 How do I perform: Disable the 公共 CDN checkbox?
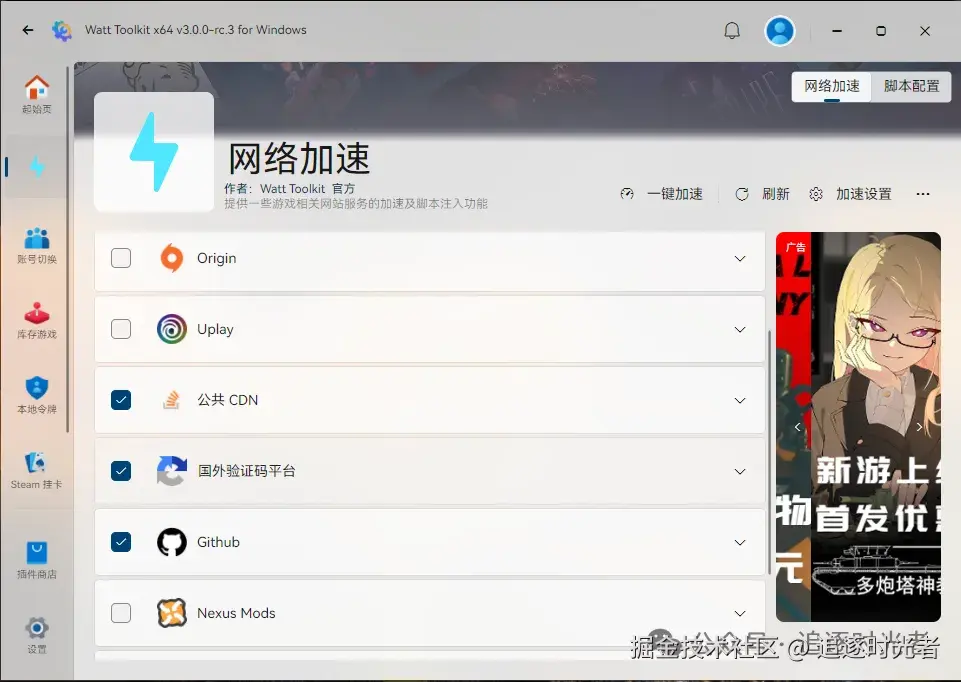click(121, 399)
